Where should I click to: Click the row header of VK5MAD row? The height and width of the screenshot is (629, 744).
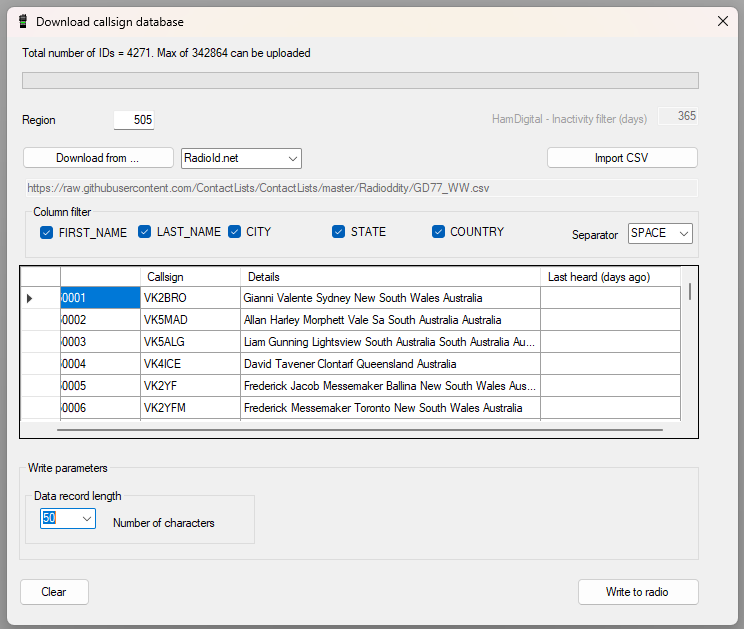pos(41,320)
